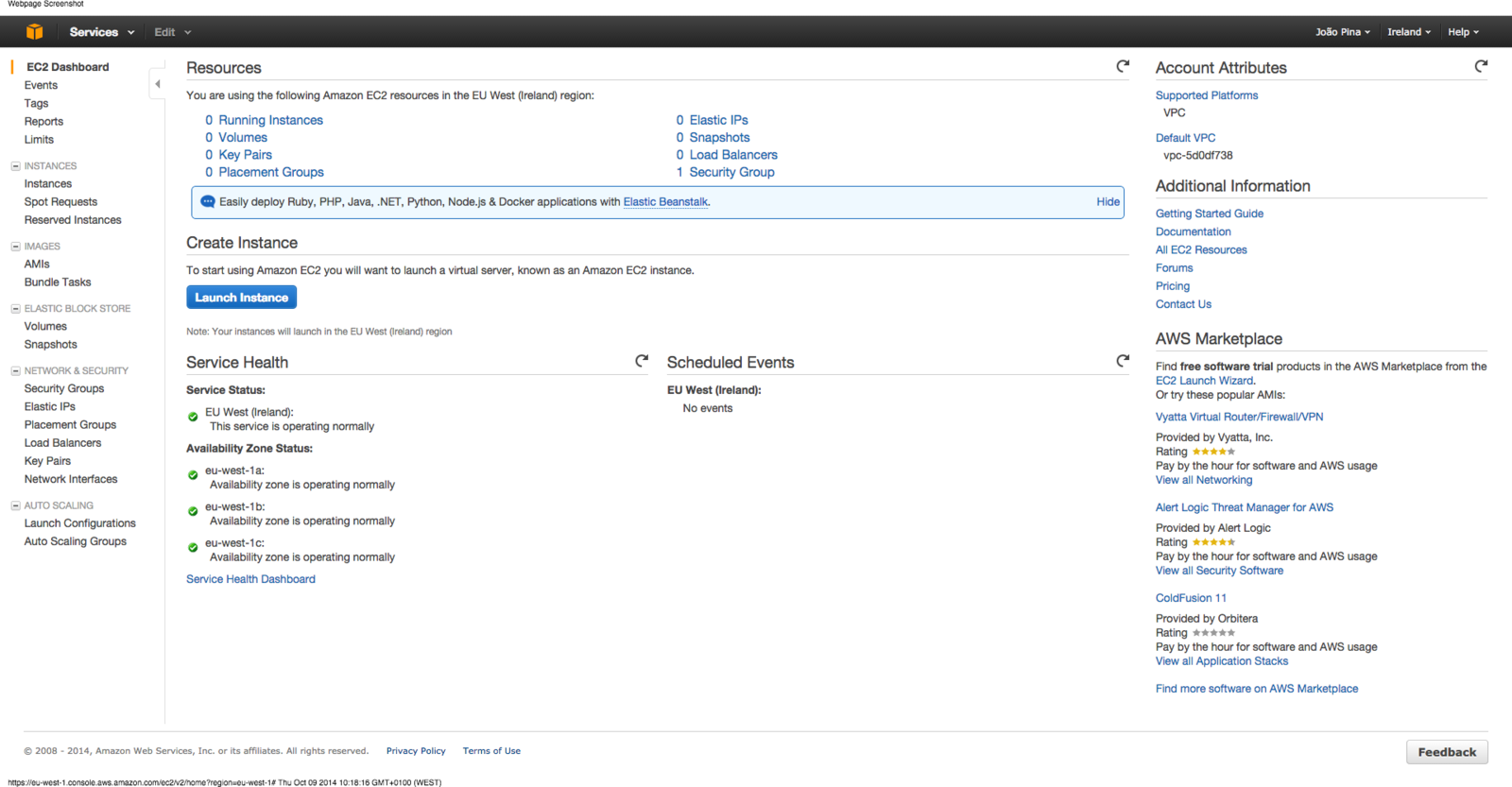The height and width of the screenshot is (787, 1512).
Task: Collapse the left navigation sidebar arrow
Action: coord(158,84)
